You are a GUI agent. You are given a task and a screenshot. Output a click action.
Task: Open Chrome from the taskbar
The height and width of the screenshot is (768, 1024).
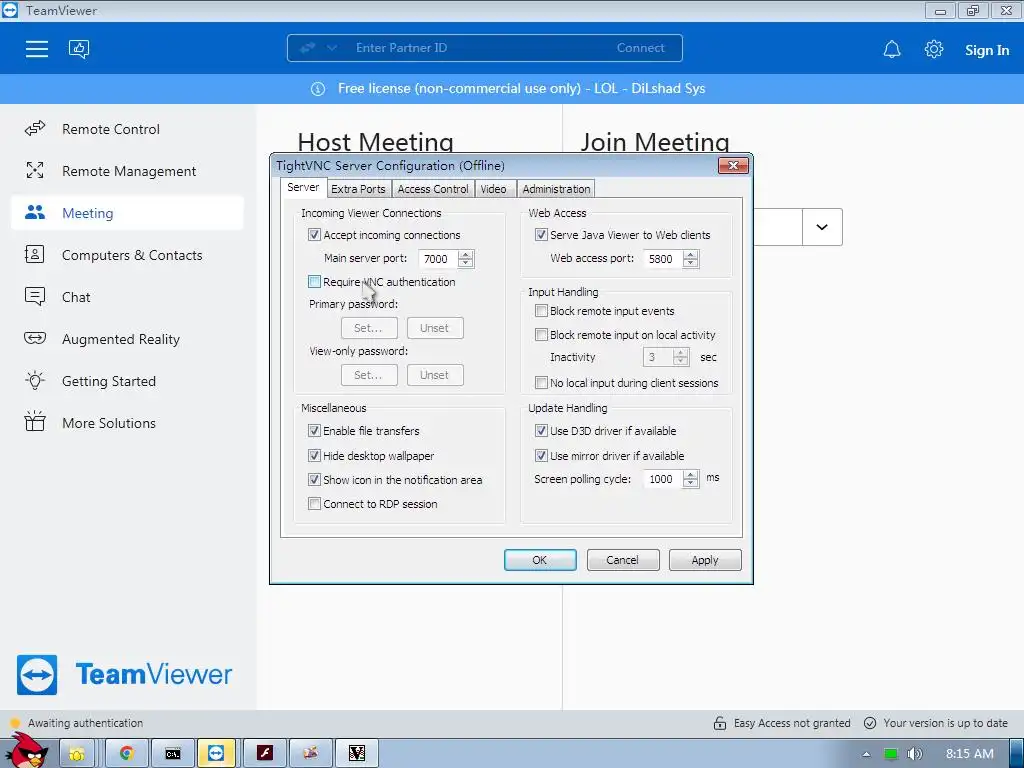pyautogui.click(x=127, y=754)
